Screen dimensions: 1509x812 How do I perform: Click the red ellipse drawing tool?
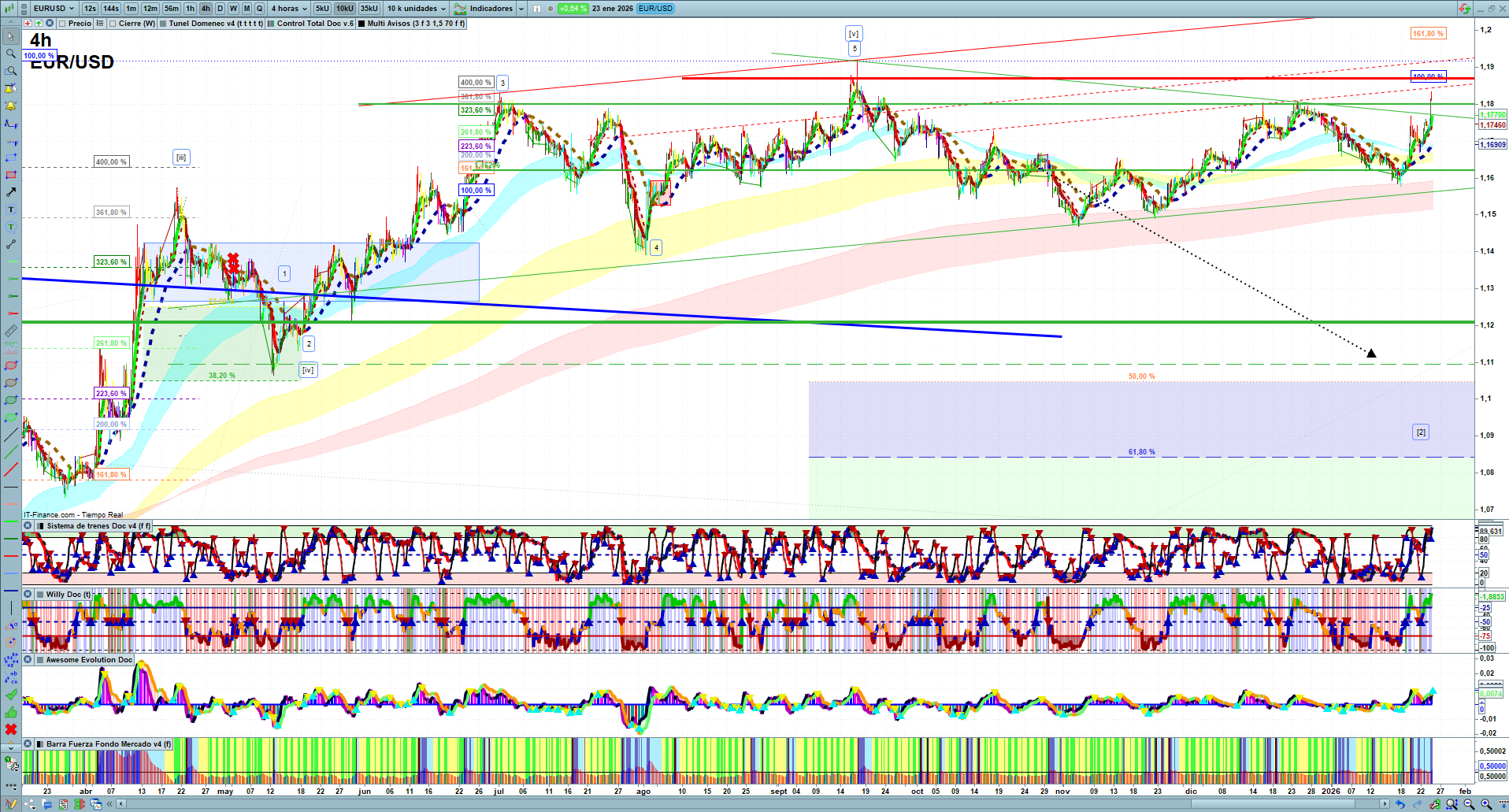click(11, 365)
